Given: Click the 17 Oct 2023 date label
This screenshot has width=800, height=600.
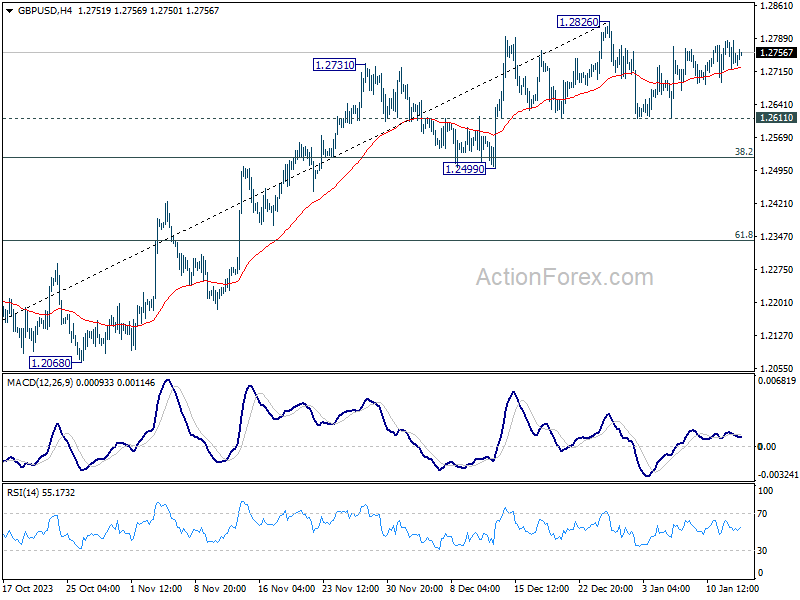Looking at the screenshot, I should click(x=29, y=588).
